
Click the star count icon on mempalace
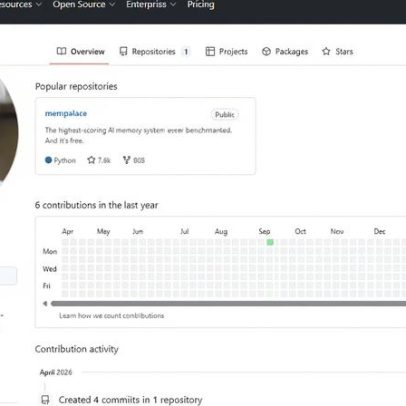[x=91, y=160]
